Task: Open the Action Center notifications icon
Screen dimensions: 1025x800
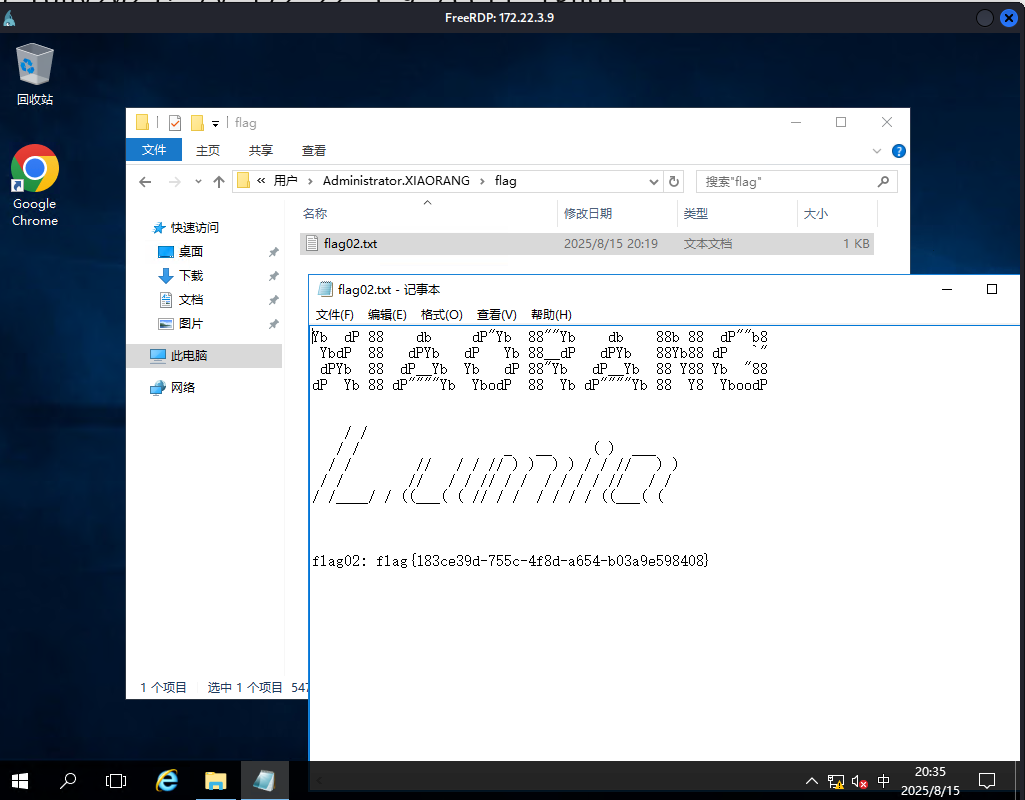Action: (986, 781)
